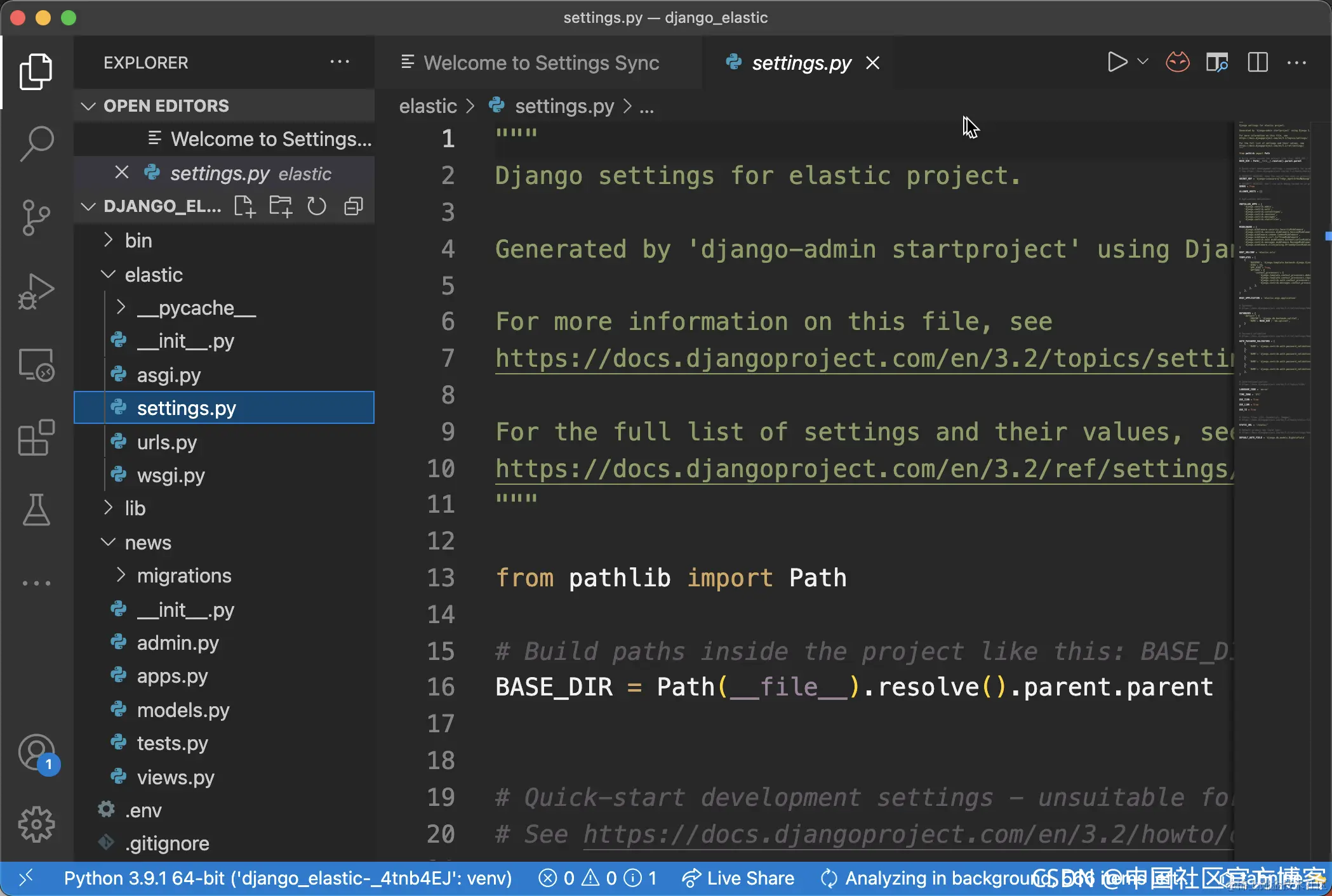Image resolution: width=1332 pixels, height=896 pixels.
Task: Close the settings.py editor tab
Action: tap(873, 63)
